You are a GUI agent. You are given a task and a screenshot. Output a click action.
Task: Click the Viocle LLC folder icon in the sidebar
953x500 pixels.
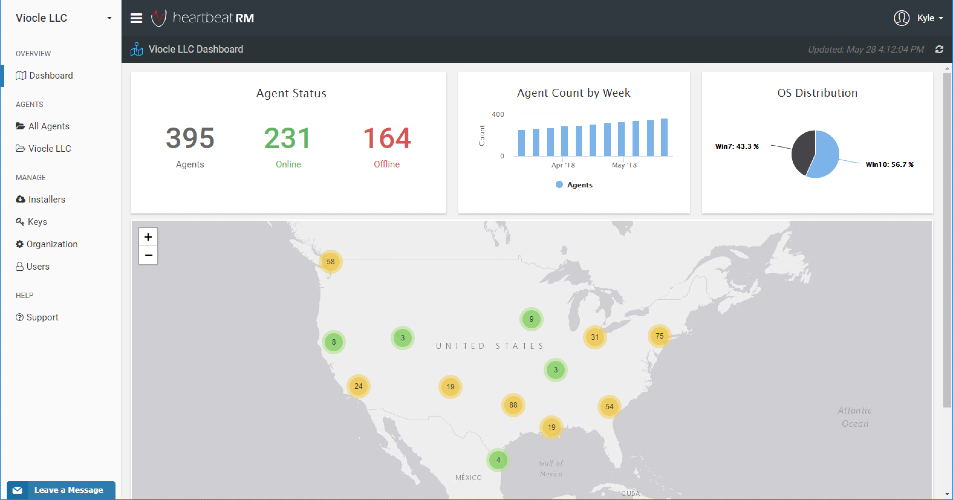point(21,148)
